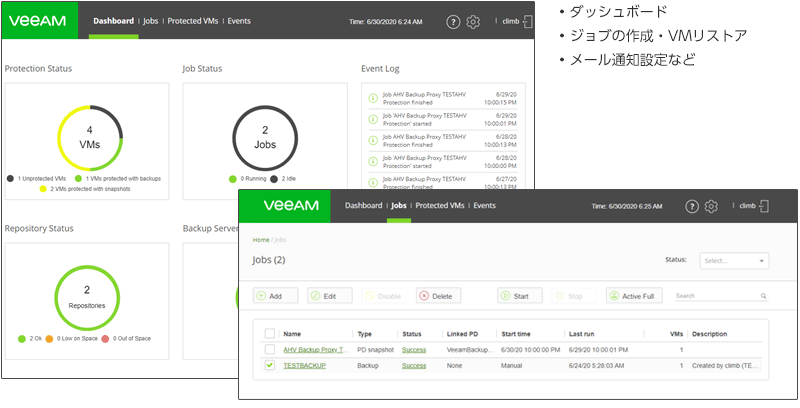The height and width of the screenshot is (408, 800).
Task: Sort Jobs table by Linked PD column
Action: [x=462, y=334]
